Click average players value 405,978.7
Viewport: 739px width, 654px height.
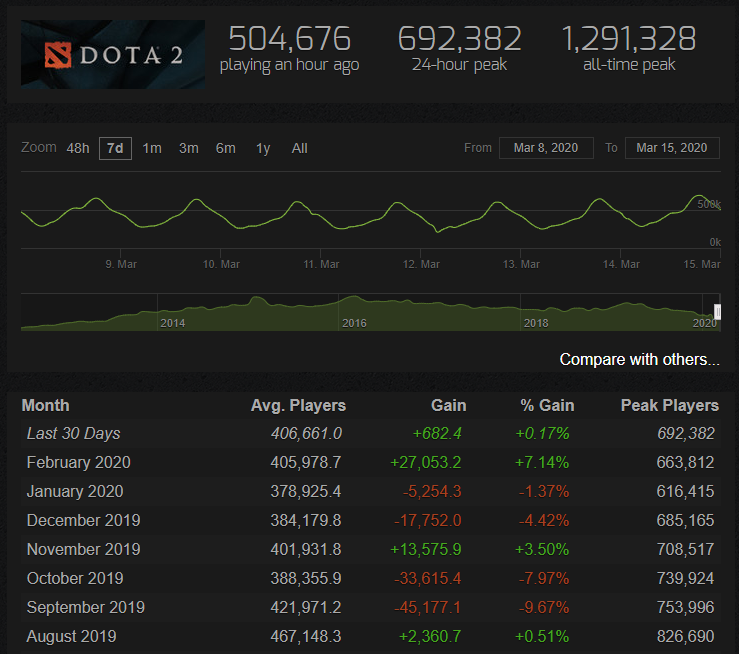(306, 462)
